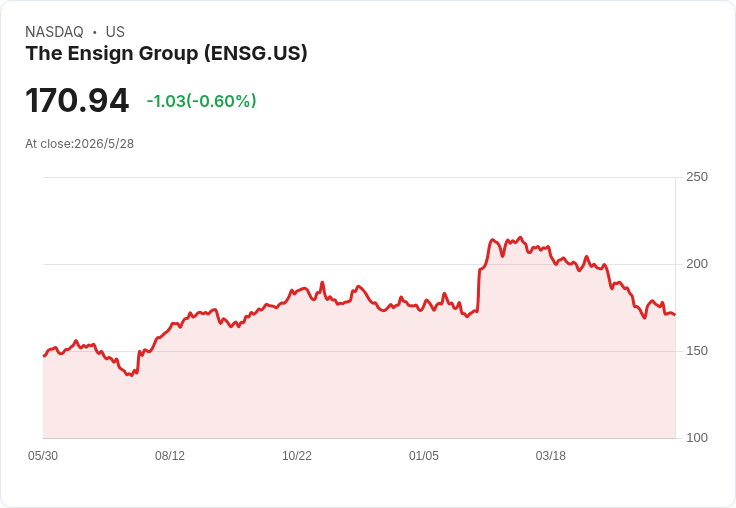Viewport: 736px width, 508px height.
Task: Click the 08/12 date on x-axis
Action: coord(170,456)
